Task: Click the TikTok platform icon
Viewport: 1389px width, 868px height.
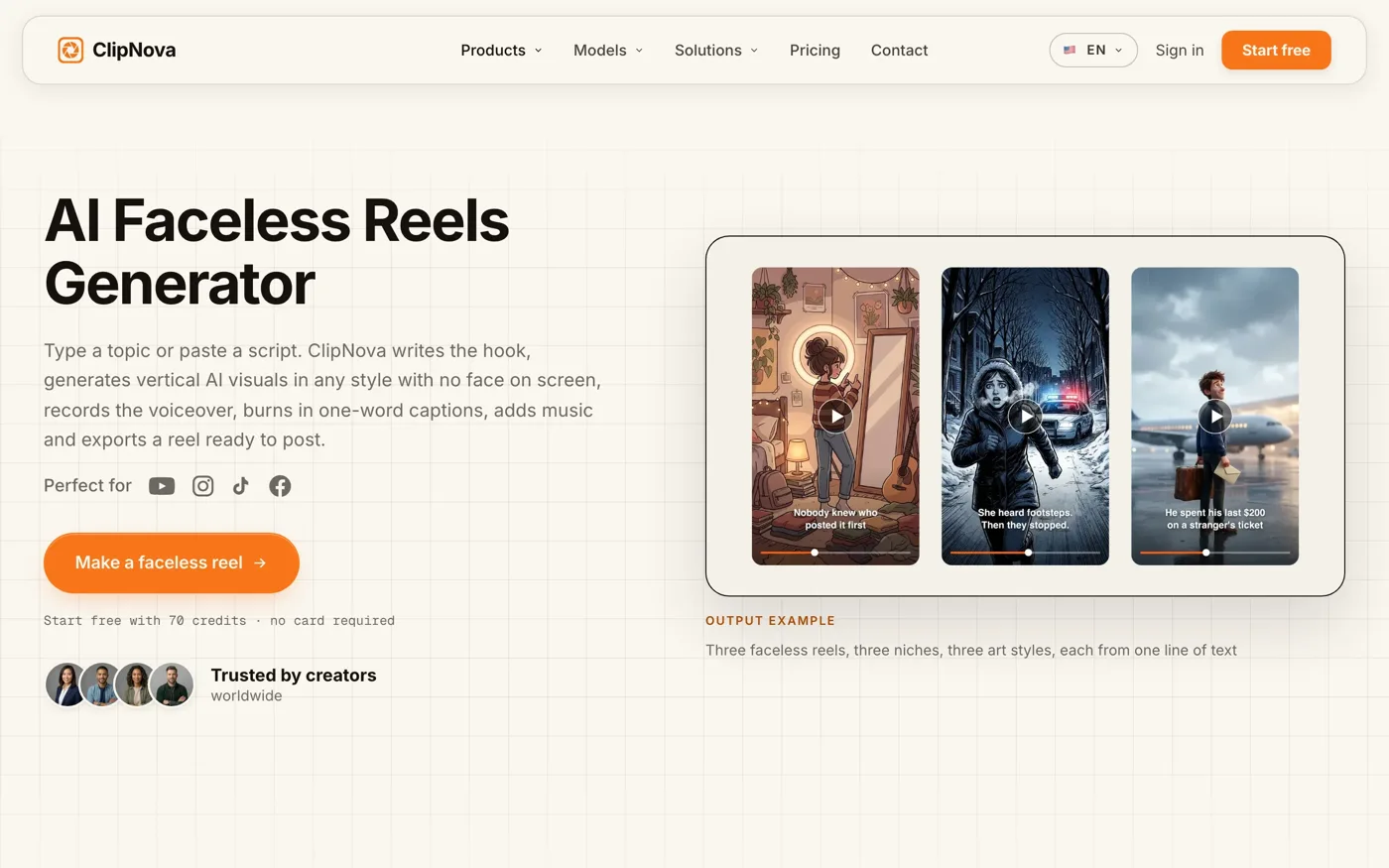Action: click(x=241, y=486)
